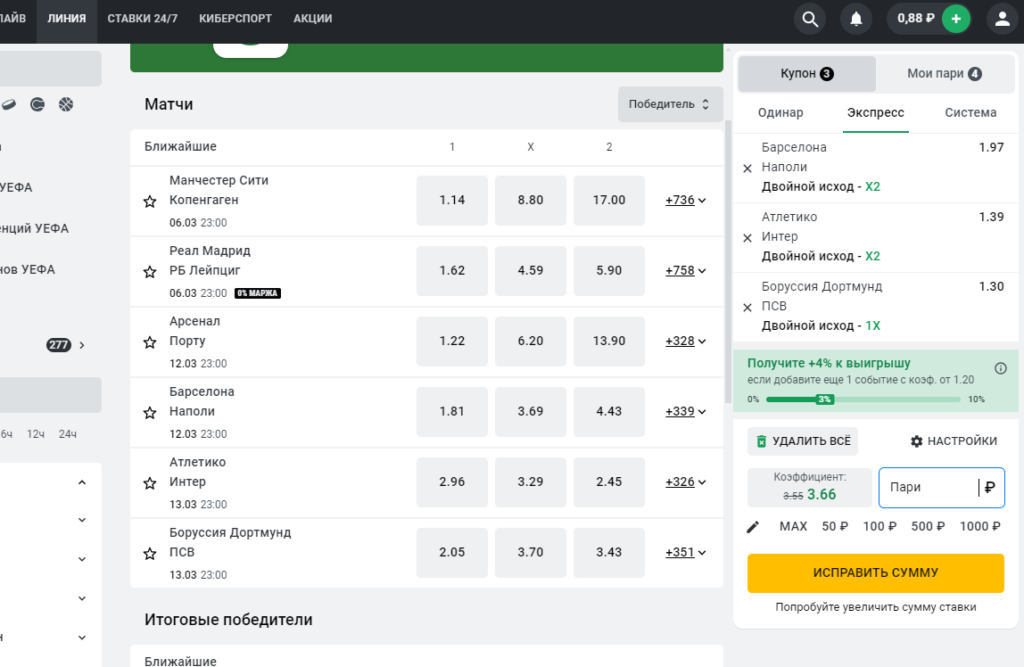Expand +736 extra markets for Манчестер Сити
The width and height of the screenshot is (1024, 667).
685,200
